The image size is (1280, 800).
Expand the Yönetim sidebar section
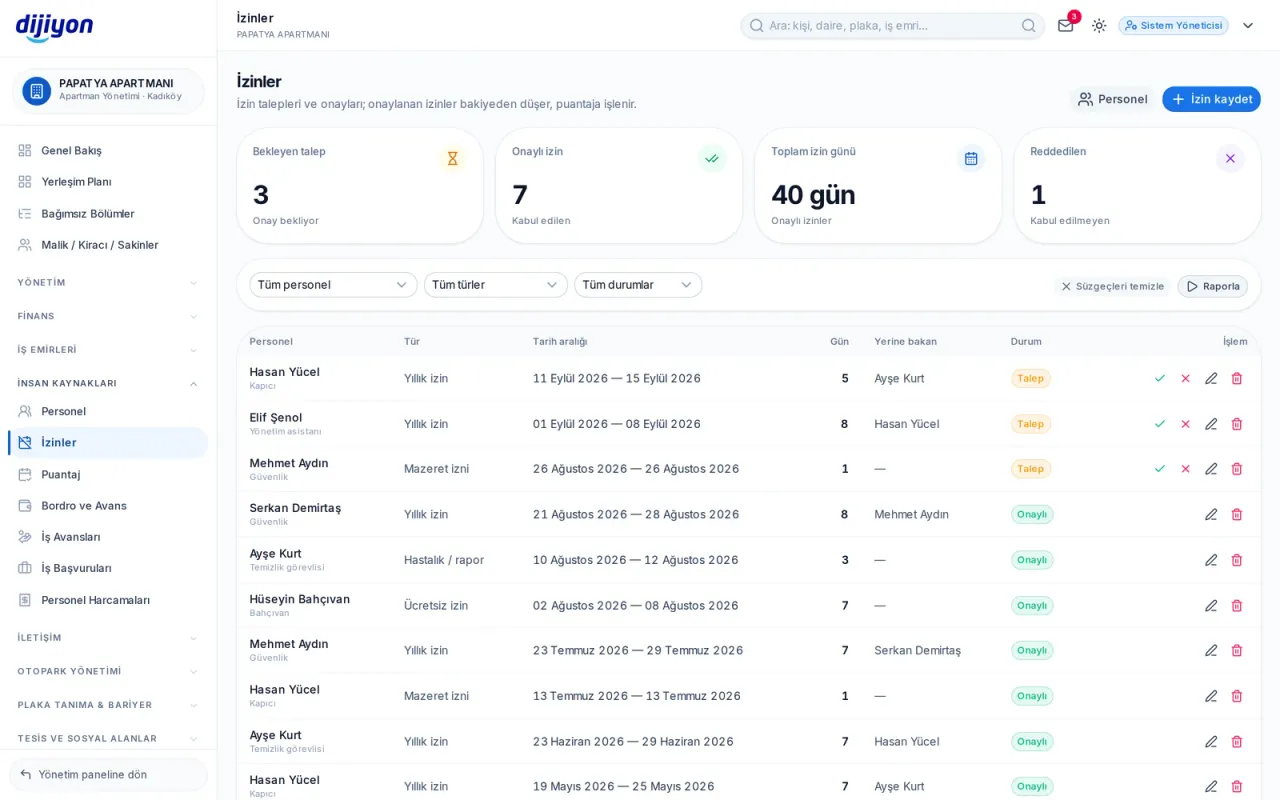[x=108, y=283]
